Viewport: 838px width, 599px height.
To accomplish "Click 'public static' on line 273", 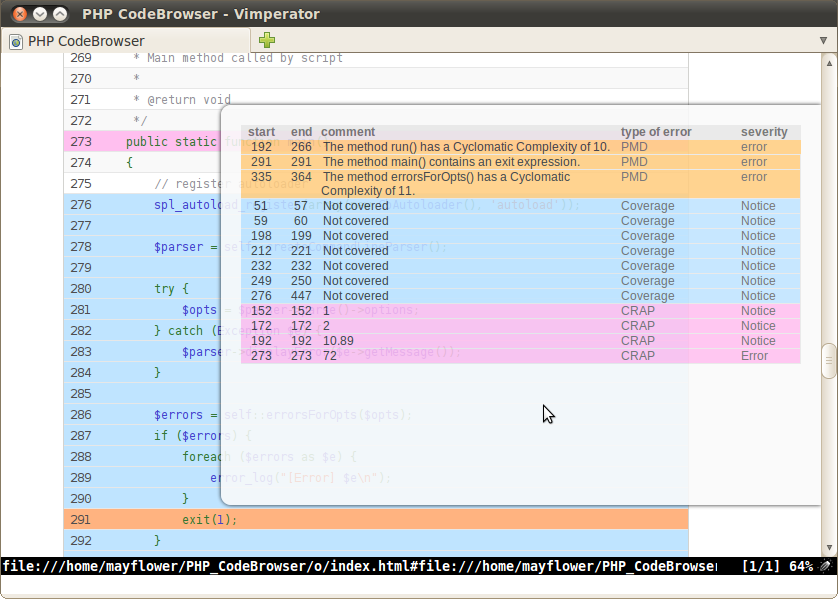I will click(x=171, y=142).
